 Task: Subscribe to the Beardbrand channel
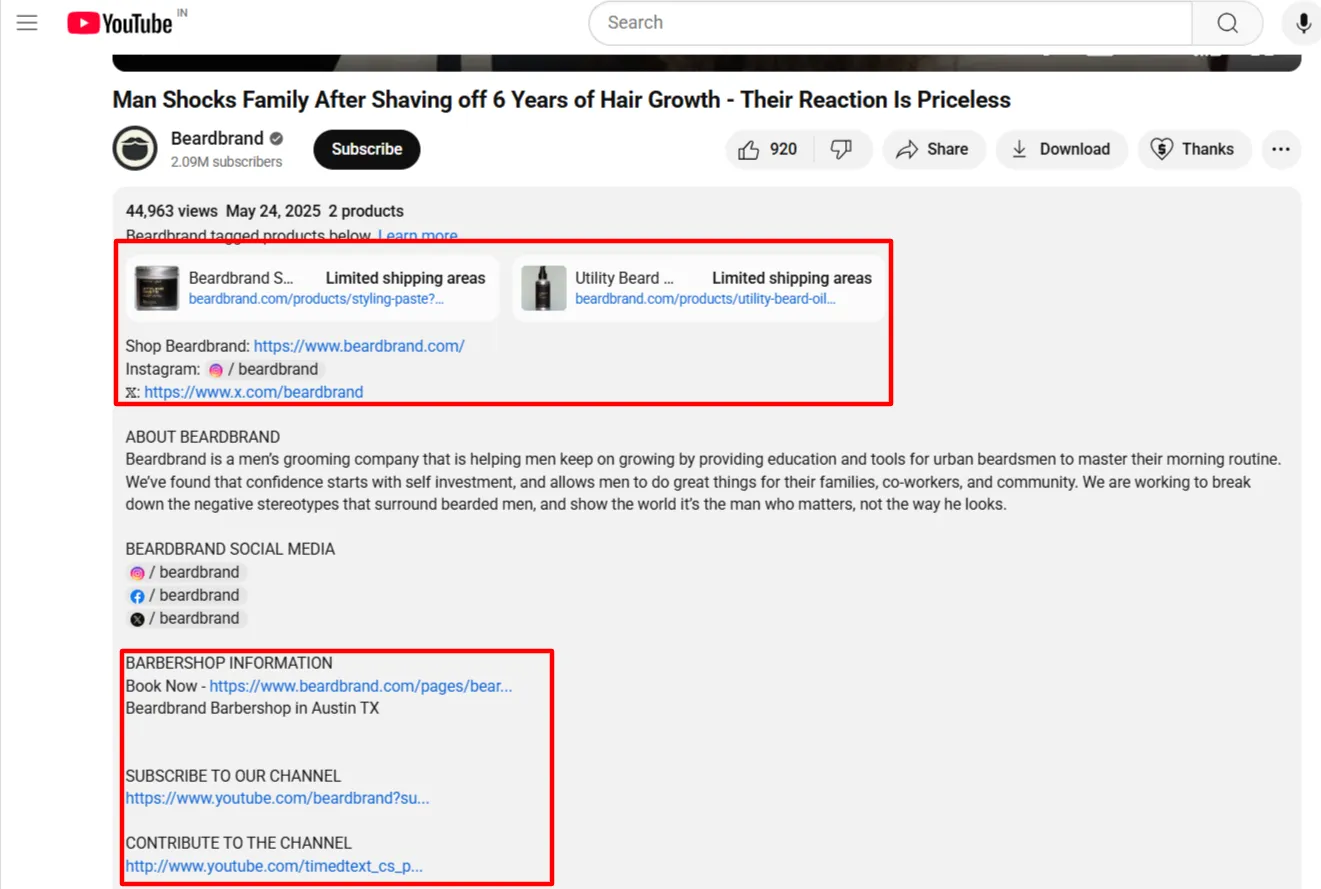coord(366,148)
